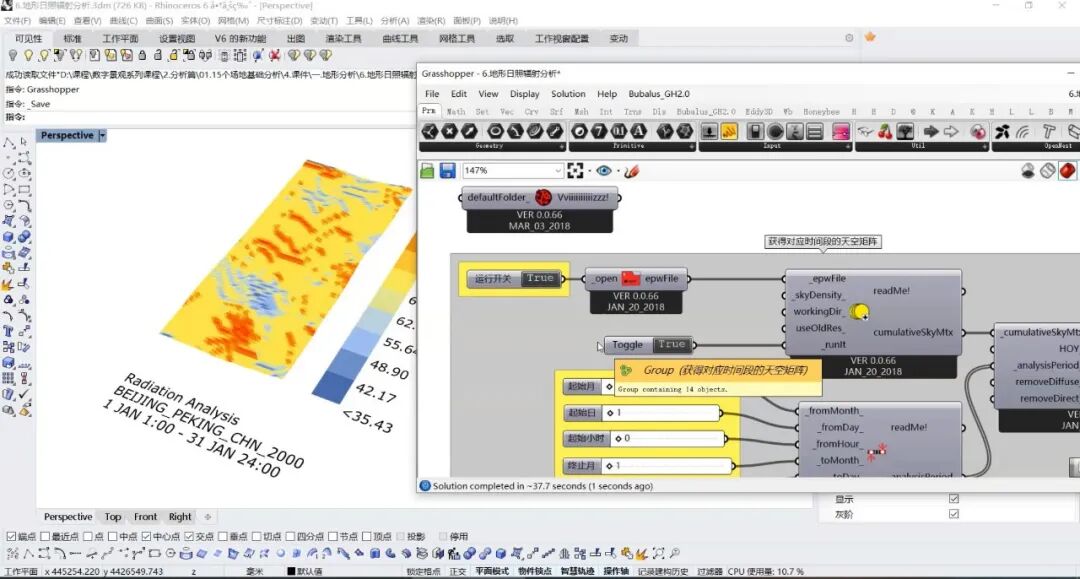The width and height of the screenshot is (1080, 579).
Task: Click the 终止月 slider track
Action: pyautogui.click(x=669, y=466)
